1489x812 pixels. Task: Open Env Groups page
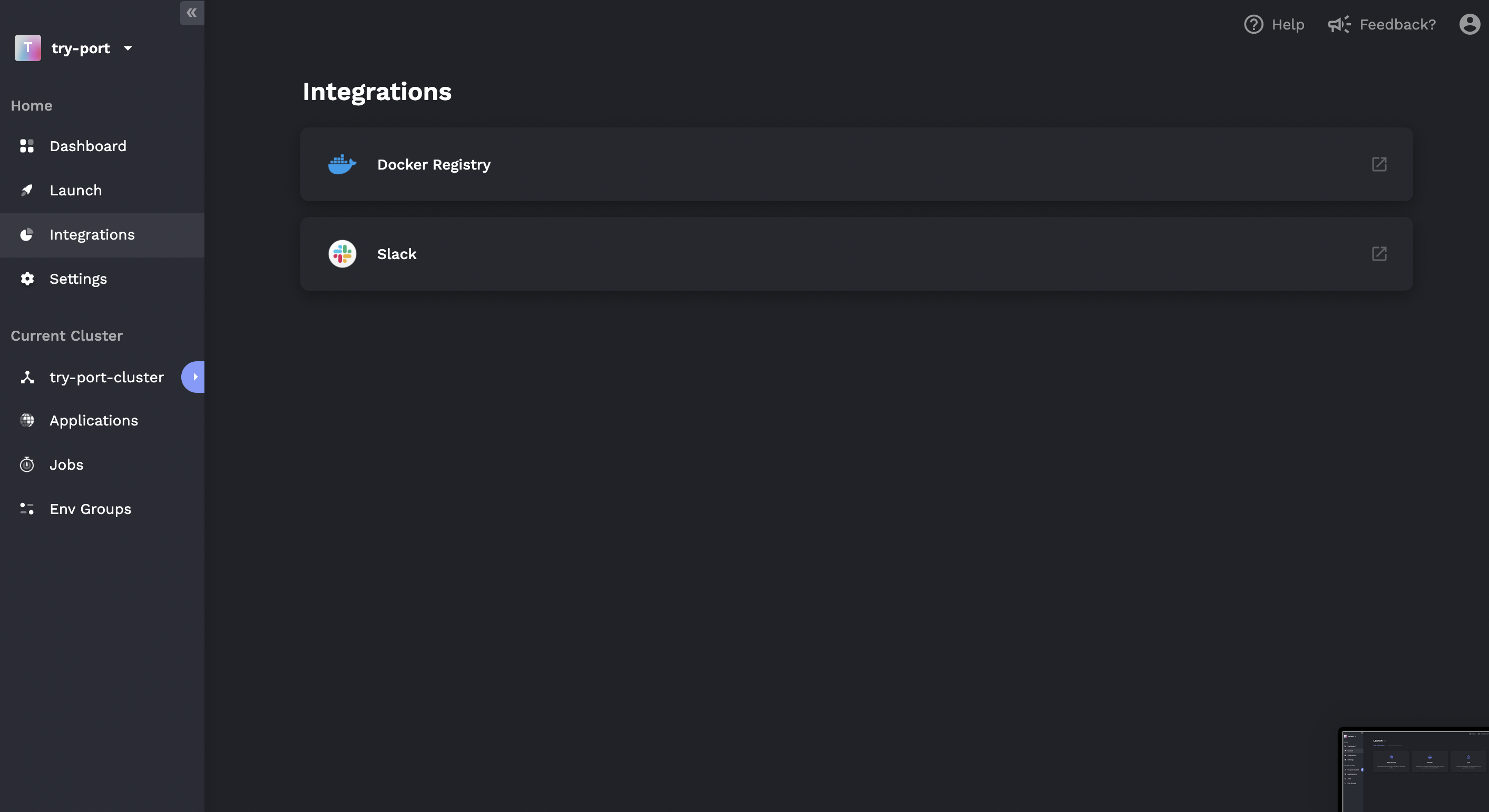point(90,509)
